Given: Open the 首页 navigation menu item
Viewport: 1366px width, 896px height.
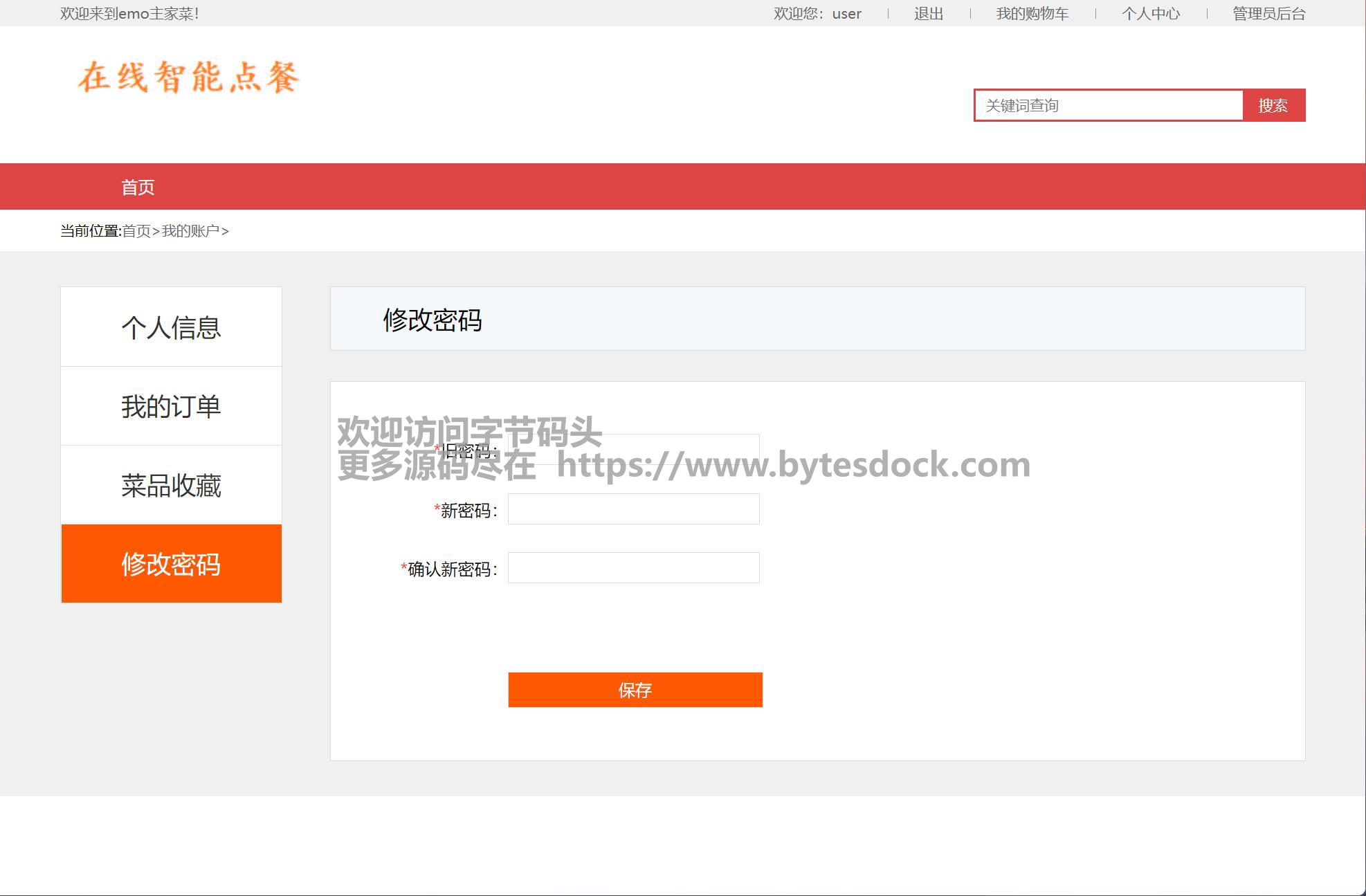Looking at the screenshot, I should pos(138,187).
